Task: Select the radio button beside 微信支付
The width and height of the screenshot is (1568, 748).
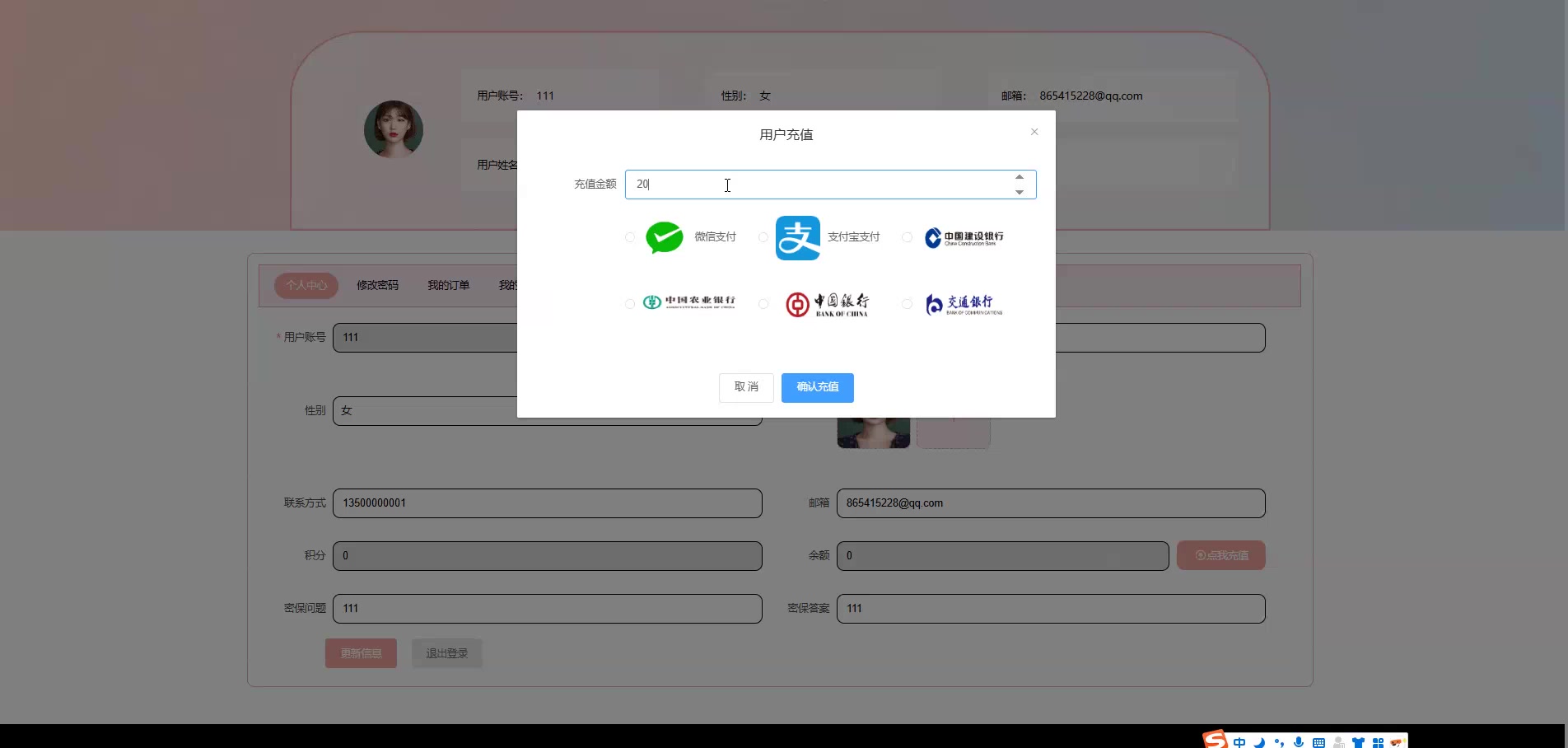Action: coord(629,236)
